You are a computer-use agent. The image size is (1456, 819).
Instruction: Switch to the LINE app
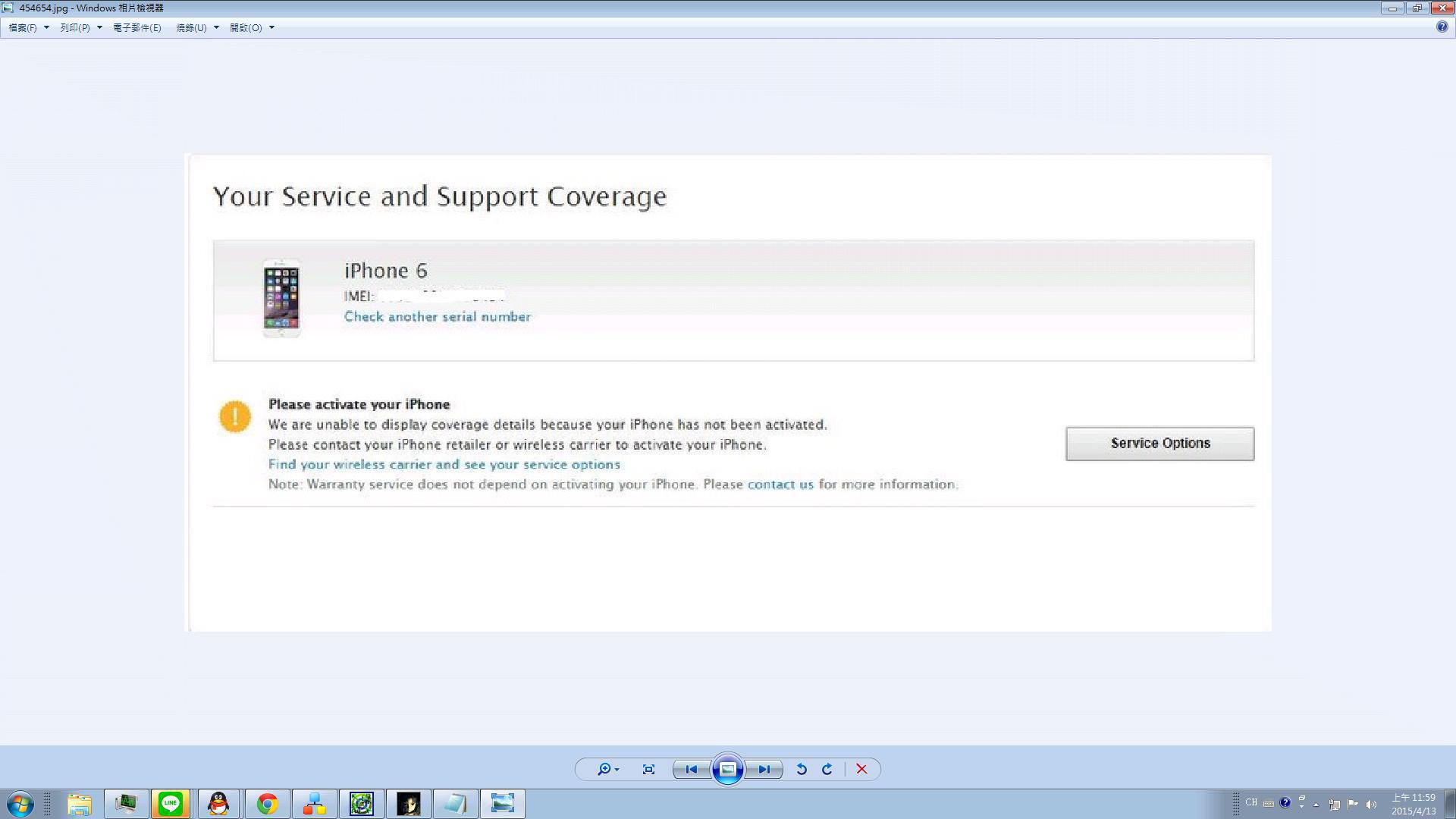pyautogui.click(x=171, y=804)
